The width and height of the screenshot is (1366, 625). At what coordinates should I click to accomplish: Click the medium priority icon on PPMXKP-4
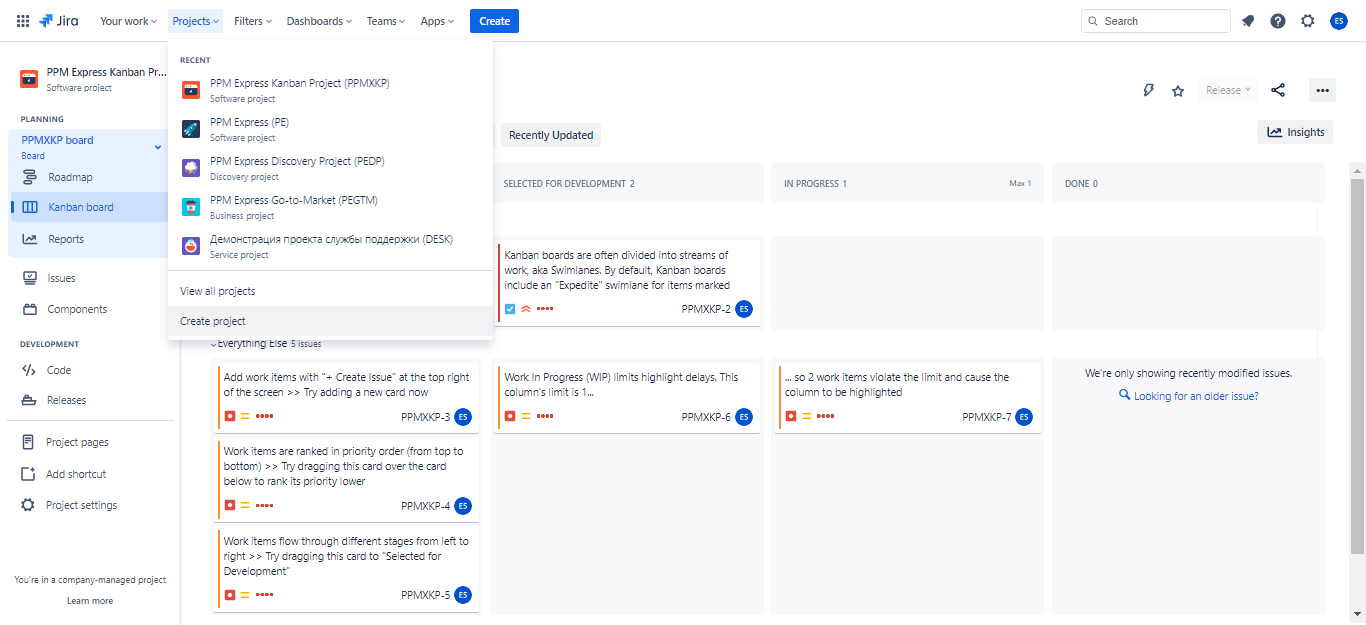pyautogui.click(x=245, y=506)
